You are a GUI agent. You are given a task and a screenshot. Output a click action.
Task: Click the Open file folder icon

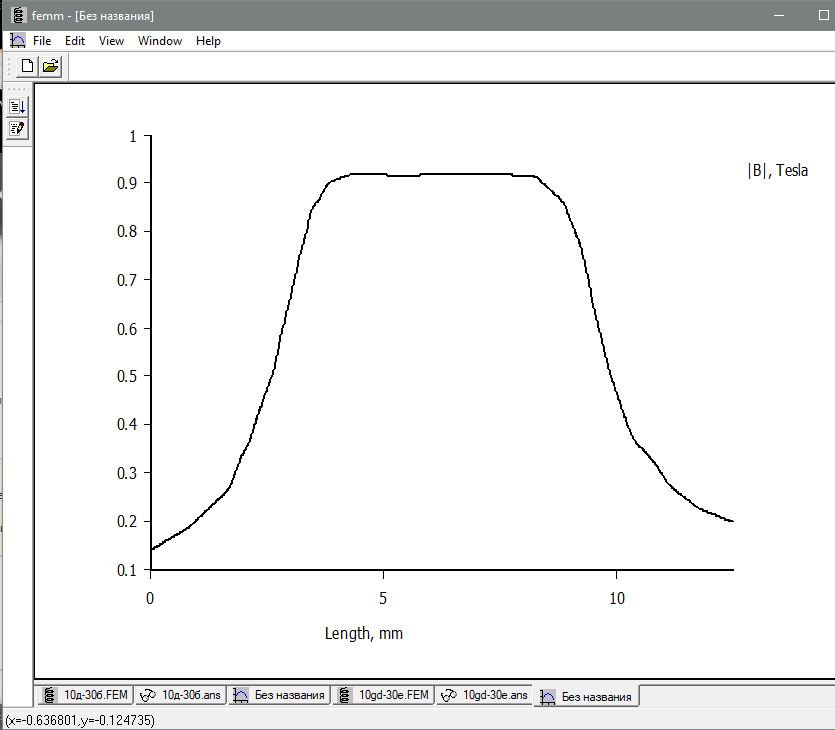pyautogui.click(x=50, y=67)
